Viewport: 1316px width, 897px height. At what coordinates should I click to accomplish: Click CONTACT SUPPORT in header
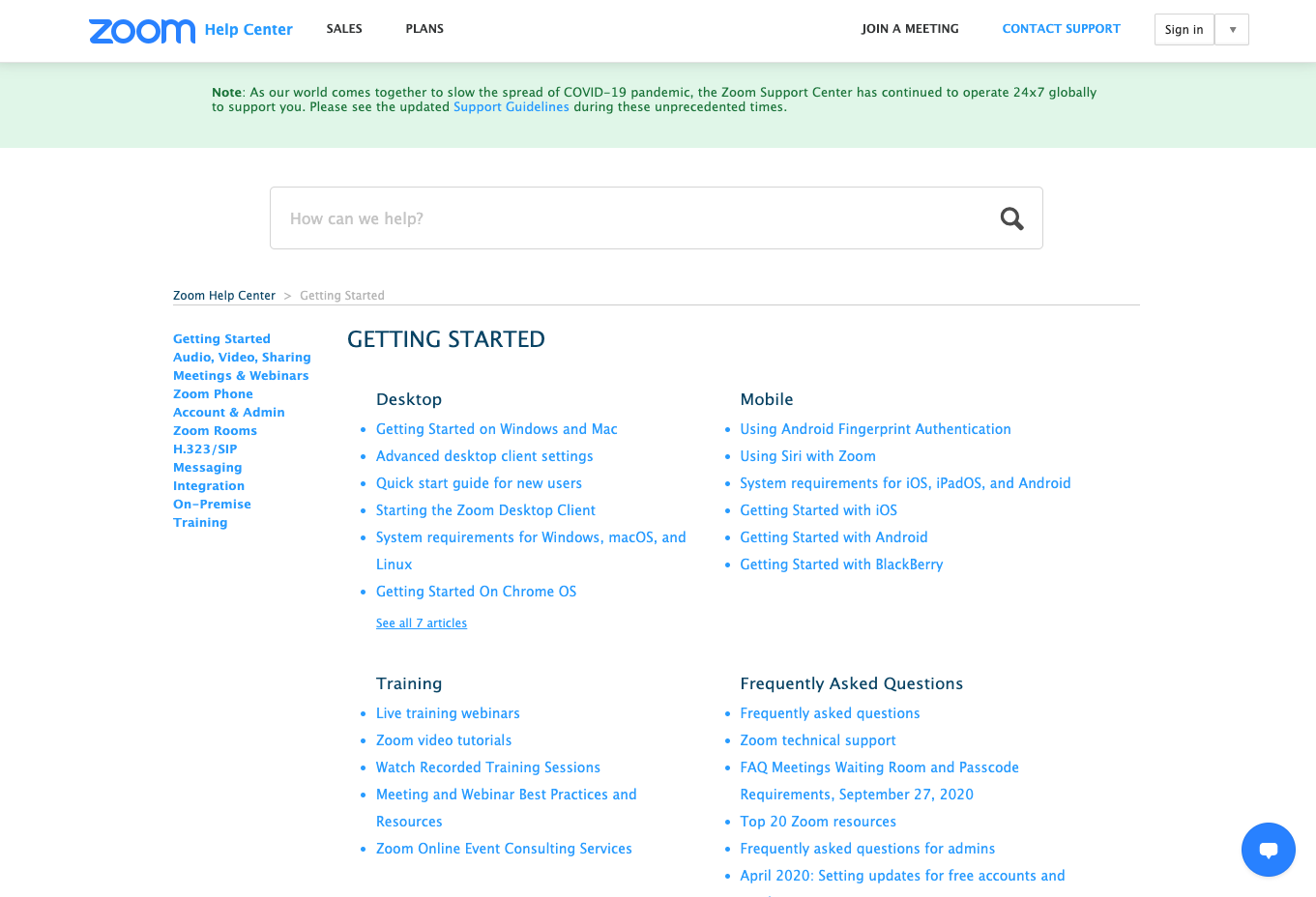pos(1061,29)
